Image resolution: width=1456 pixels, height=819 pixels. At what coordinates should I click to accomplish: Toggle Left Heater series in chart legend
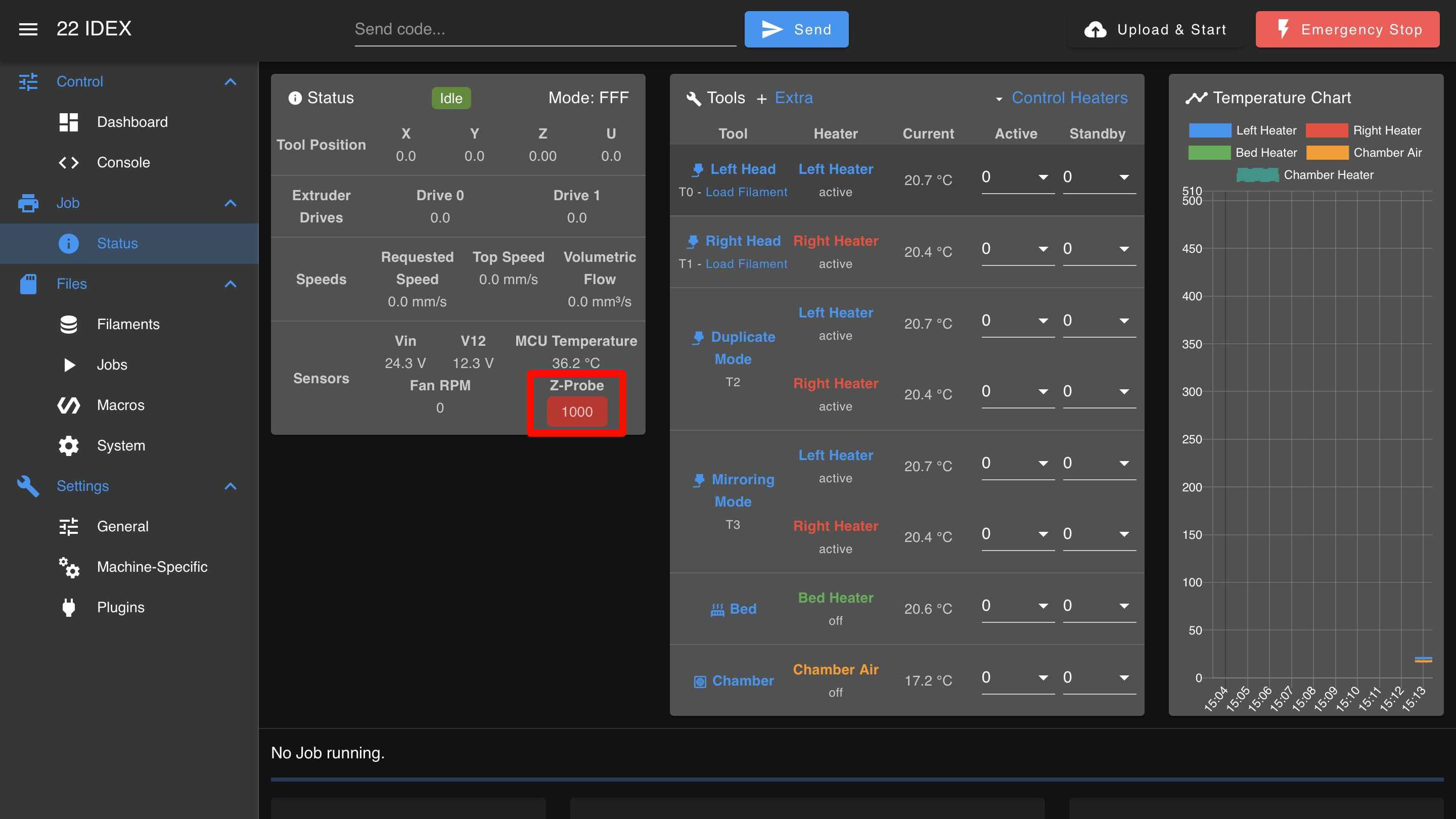(1242, 130)
